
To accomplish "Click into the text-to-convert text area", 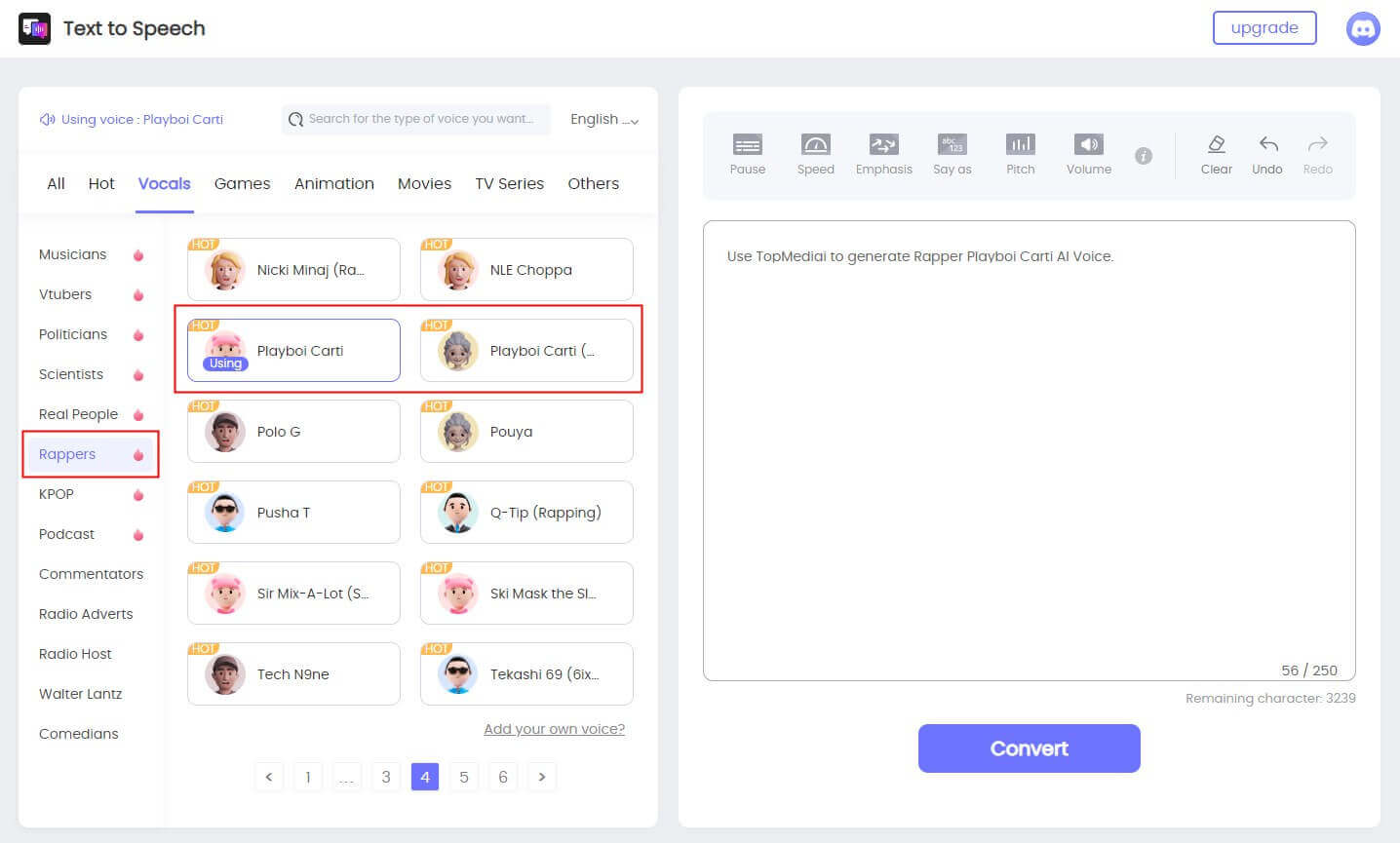I will 1029,450.
